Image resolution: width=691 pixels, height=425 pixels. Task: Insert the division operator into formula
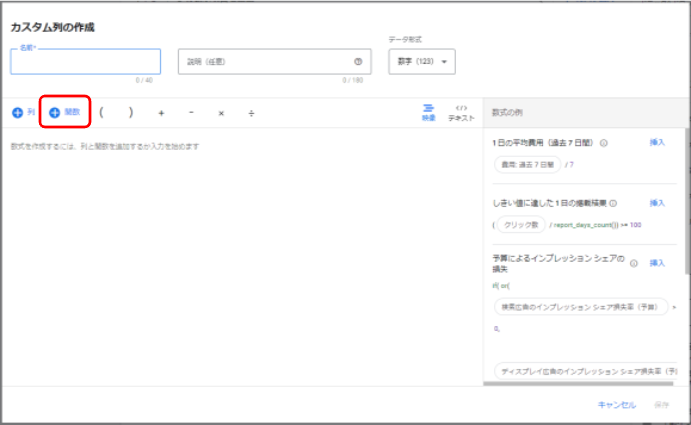point(251,113)
